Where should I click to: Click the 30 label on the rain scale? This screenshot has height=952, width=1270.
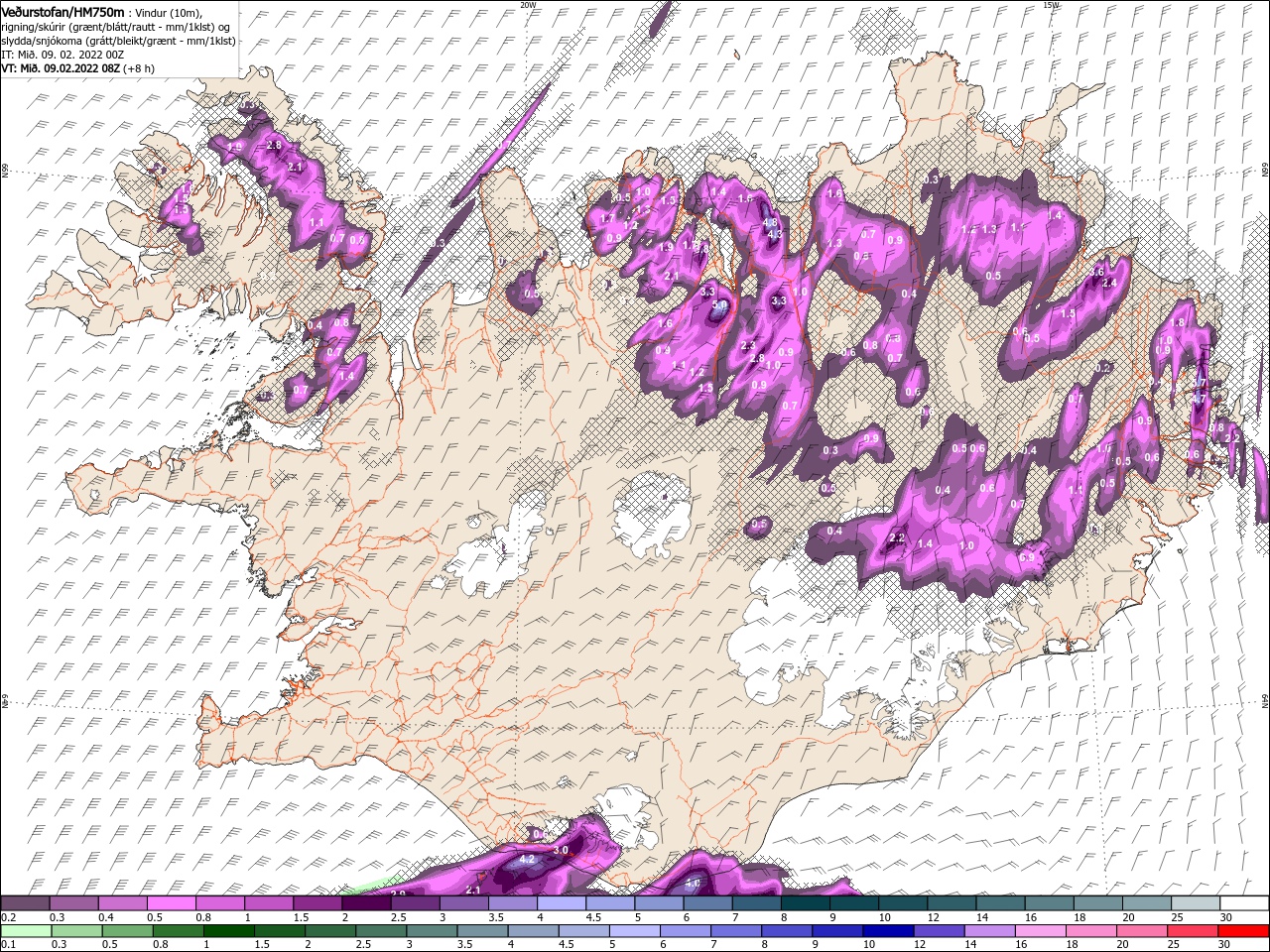tap(1225, 945)
